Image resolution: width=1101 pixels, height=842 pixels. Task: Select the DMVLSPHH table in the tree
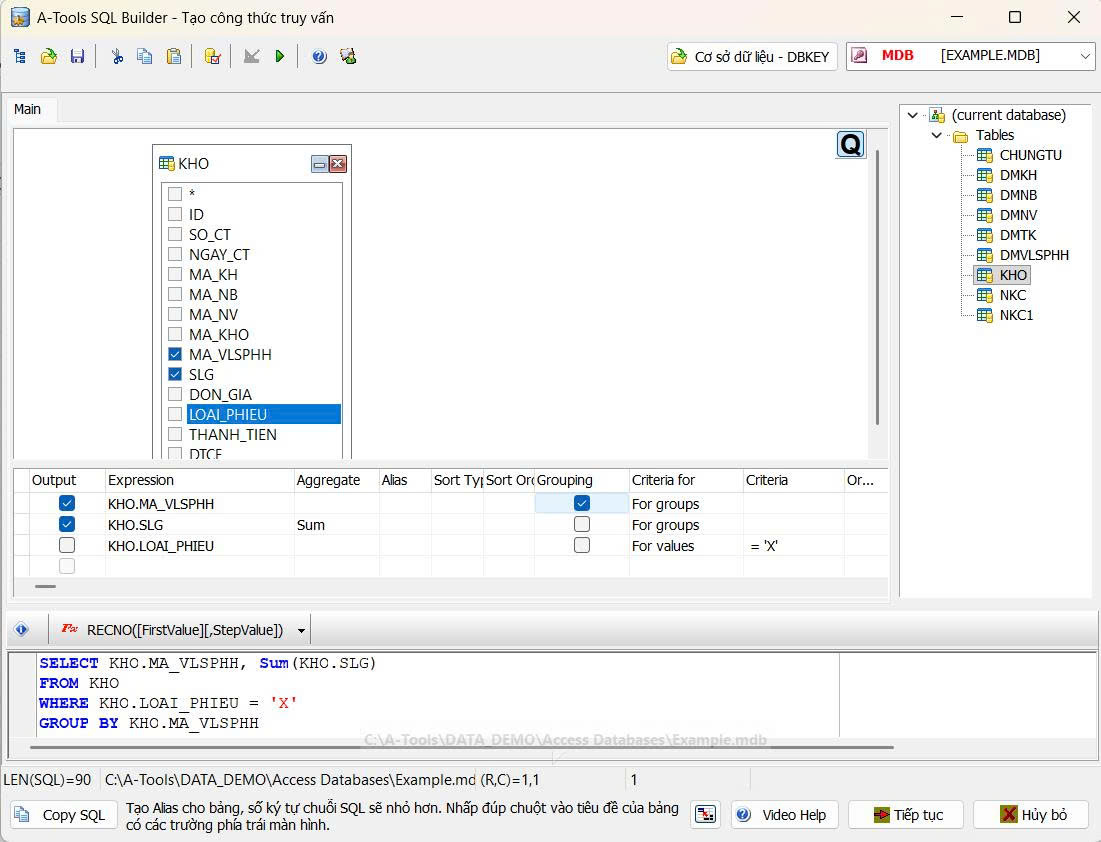tap(1033, 255)
